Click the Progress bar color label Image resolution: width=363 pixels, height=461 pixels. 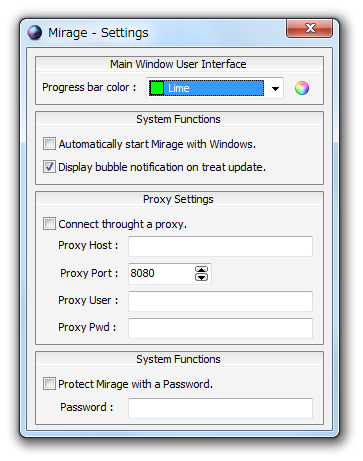[x=89, y=87]
